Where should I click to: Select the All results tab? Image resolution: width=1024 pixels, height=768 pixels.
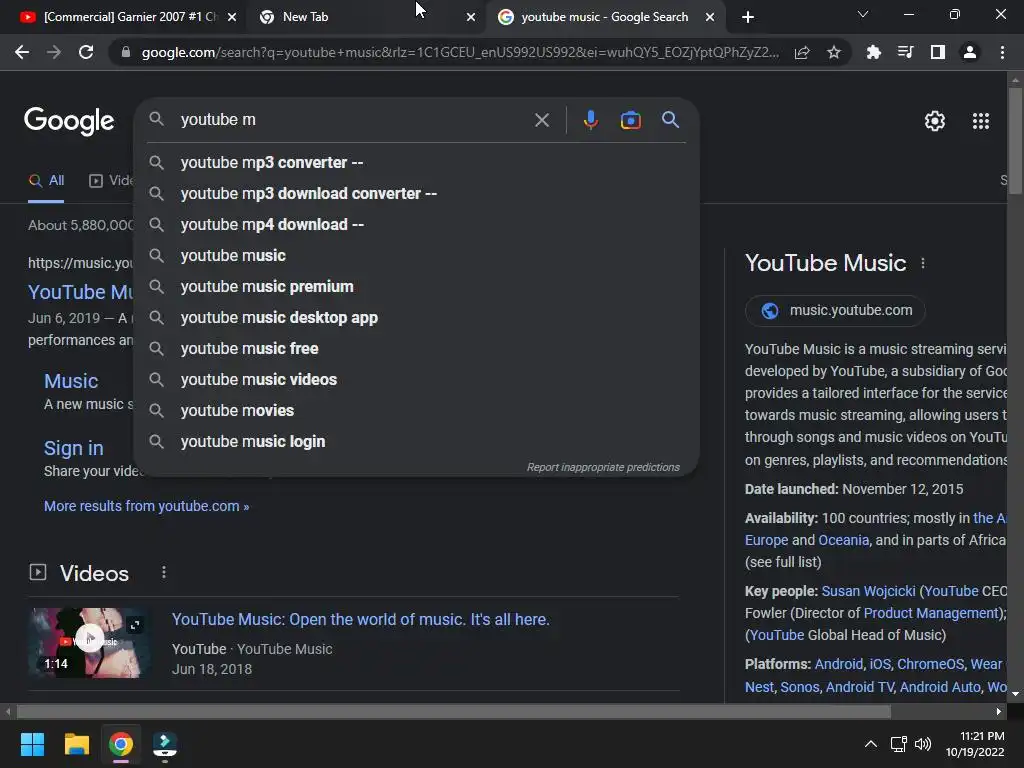(46, 181)
